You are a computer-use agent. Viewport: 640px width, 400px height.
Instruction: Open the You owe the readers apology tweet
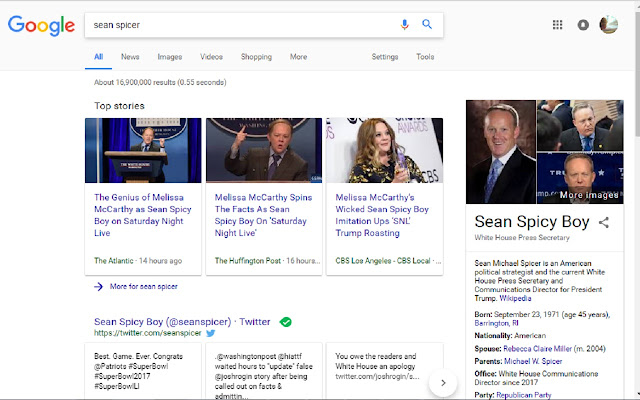(x=384, y=371)
